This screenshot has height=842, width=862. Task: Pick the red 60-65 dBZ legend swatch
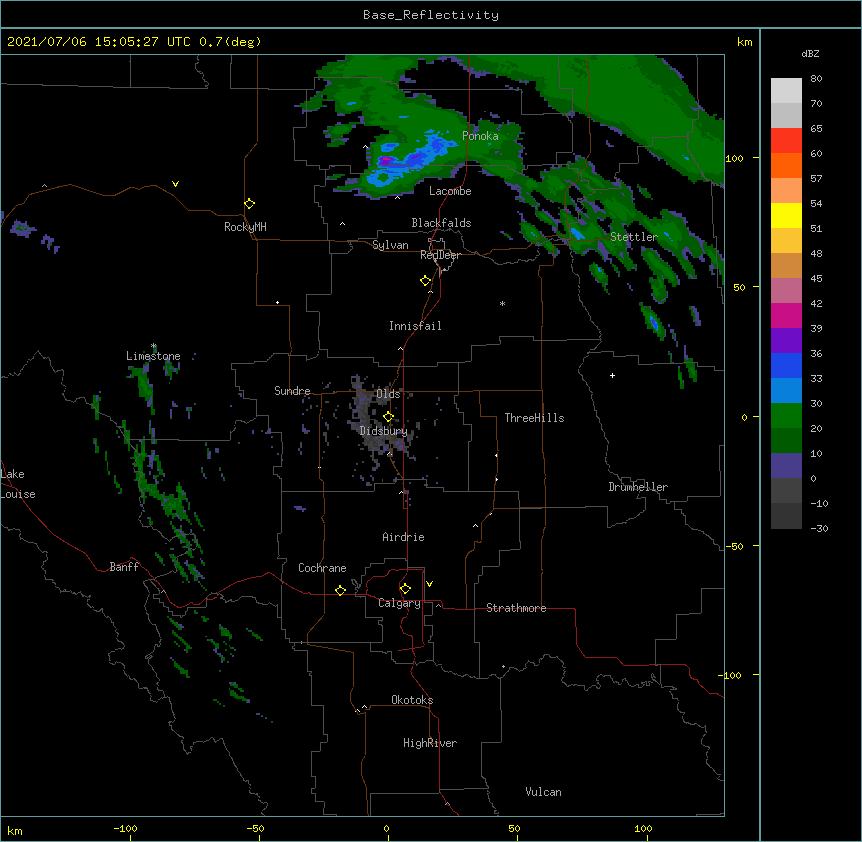[x=786, y=140]
